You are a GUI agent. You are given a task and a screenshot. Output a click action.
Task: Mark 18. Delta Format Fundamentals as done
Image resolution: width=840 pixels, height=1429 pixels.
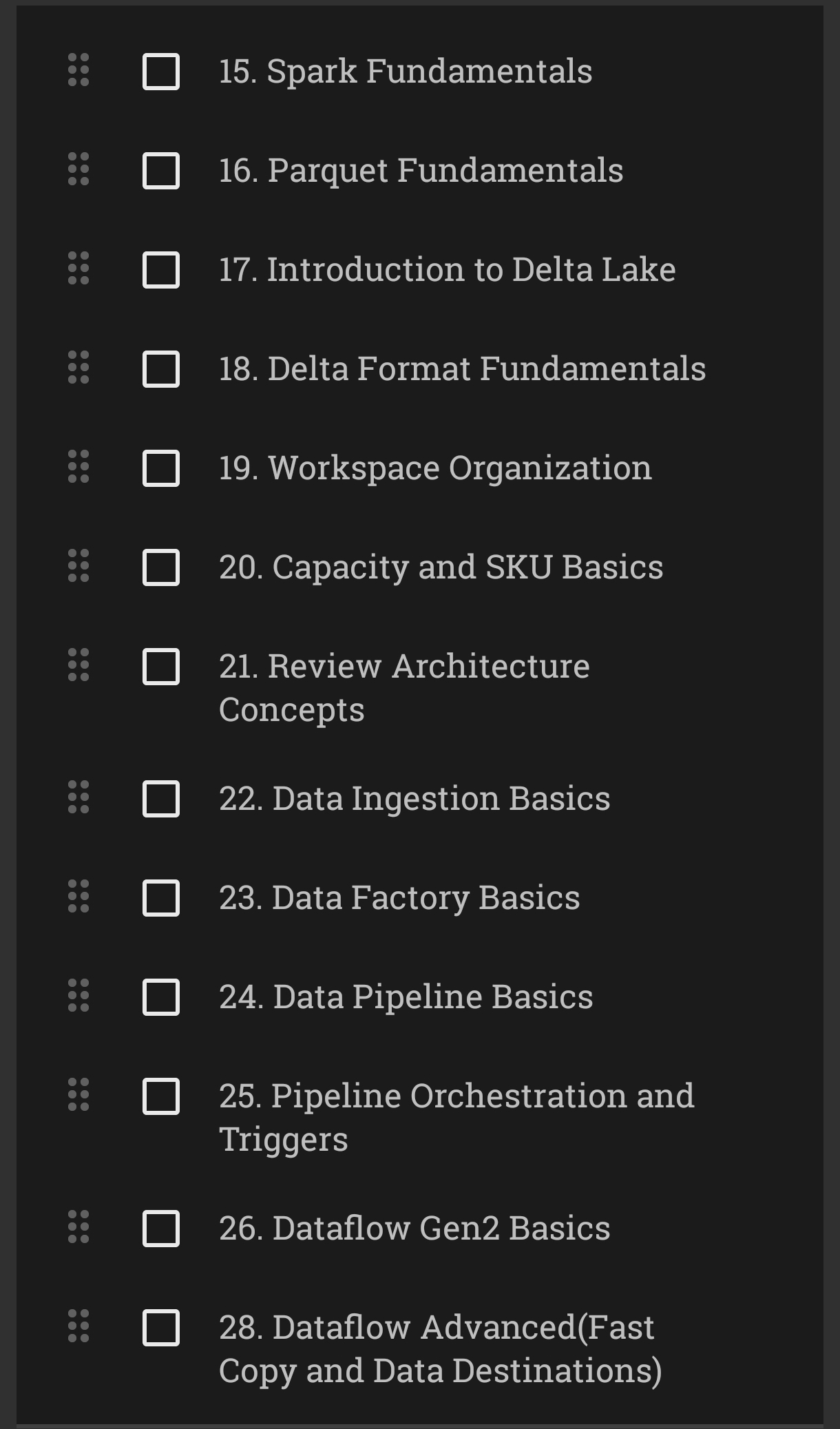(161, 369)
